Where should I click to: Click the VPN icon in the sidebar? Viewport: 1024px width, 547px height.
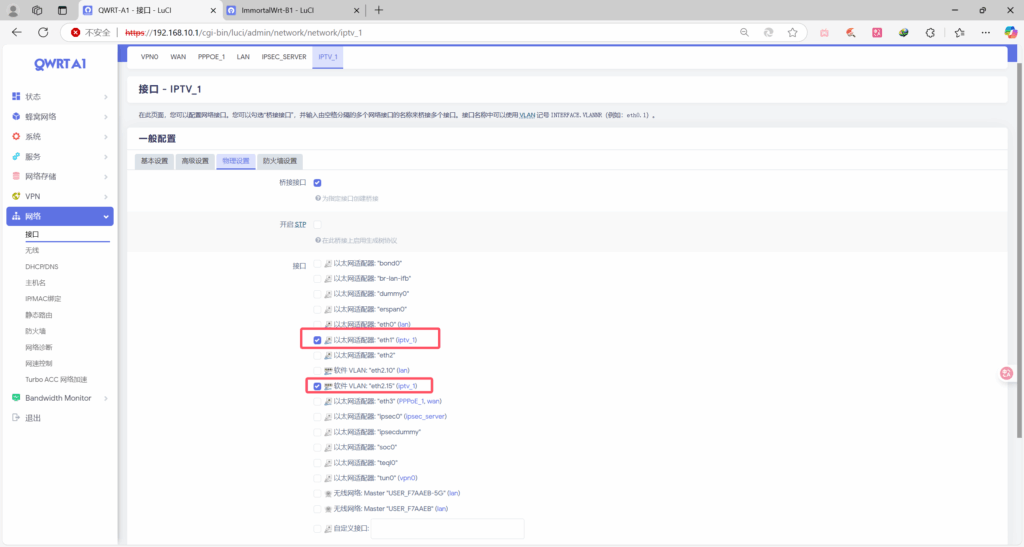point(16,196)
